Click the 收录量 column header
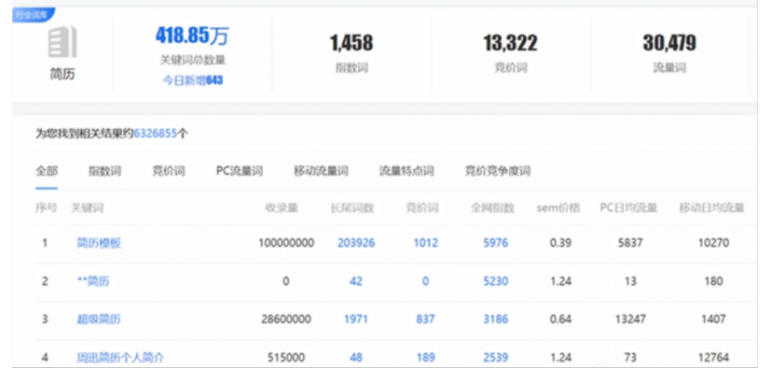Screen dimensions: 763x375 (282, 208)
